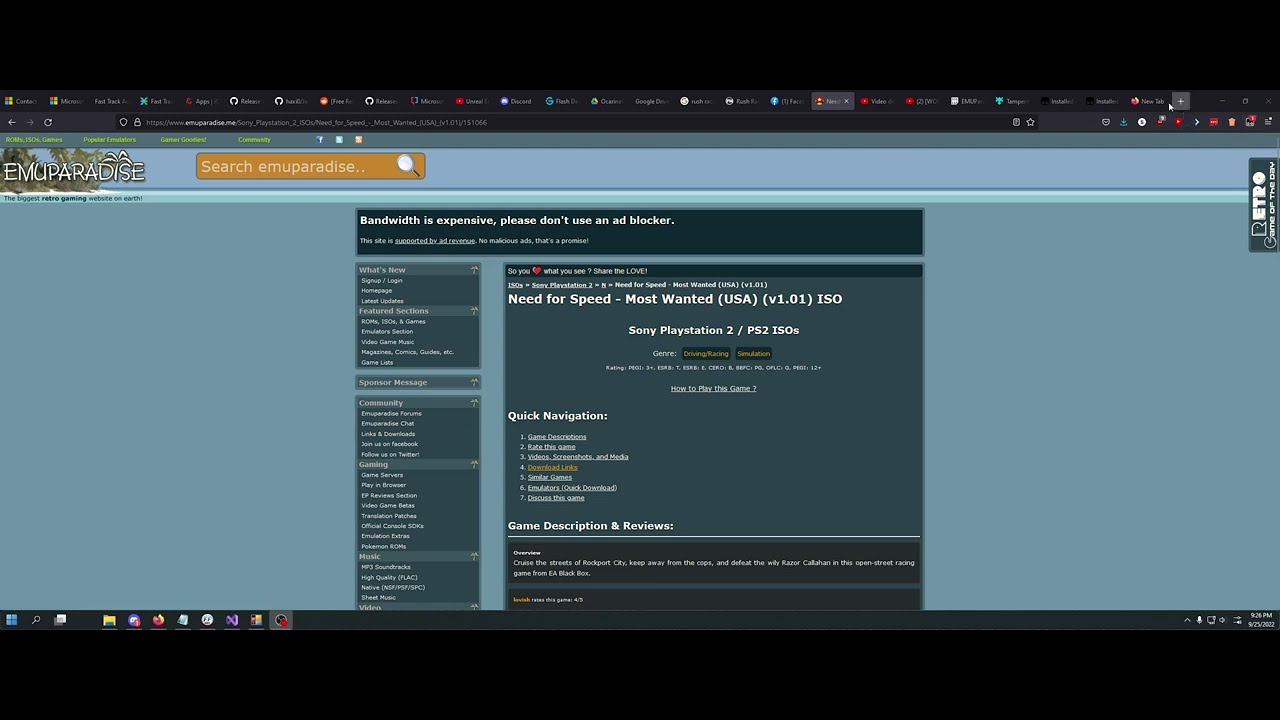Open the Firefox hamburger application menu
The width and height of the screenshot is (1280, 720).
(1269, 122)
